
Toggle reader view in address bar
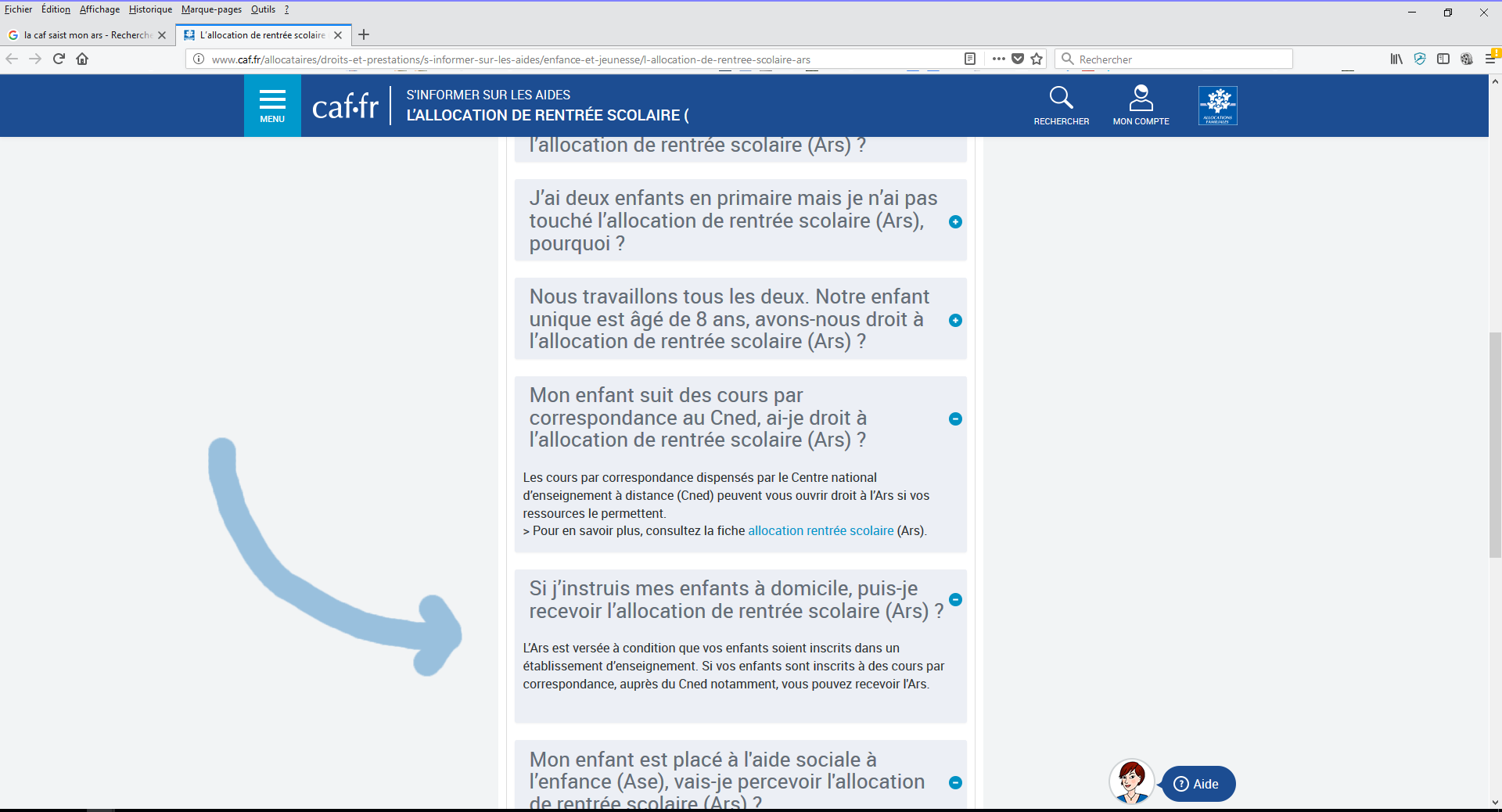(x=970, y=59)
